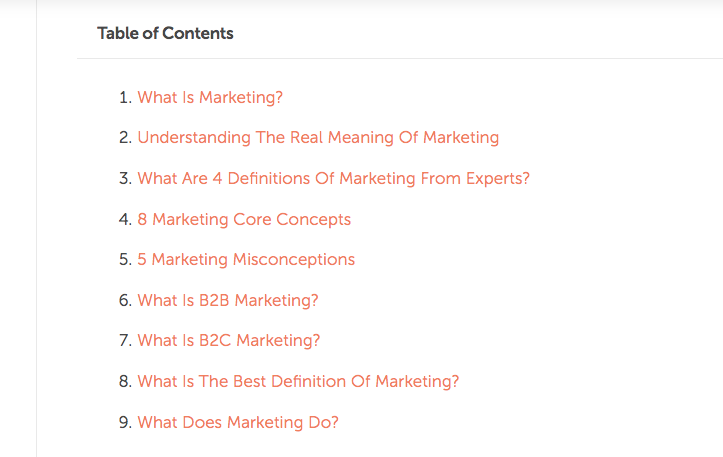Navigate to What Is B2B Marketing?
Viewport: 723px width, 457px height.
pyautogui.click(x=227, y=300)
